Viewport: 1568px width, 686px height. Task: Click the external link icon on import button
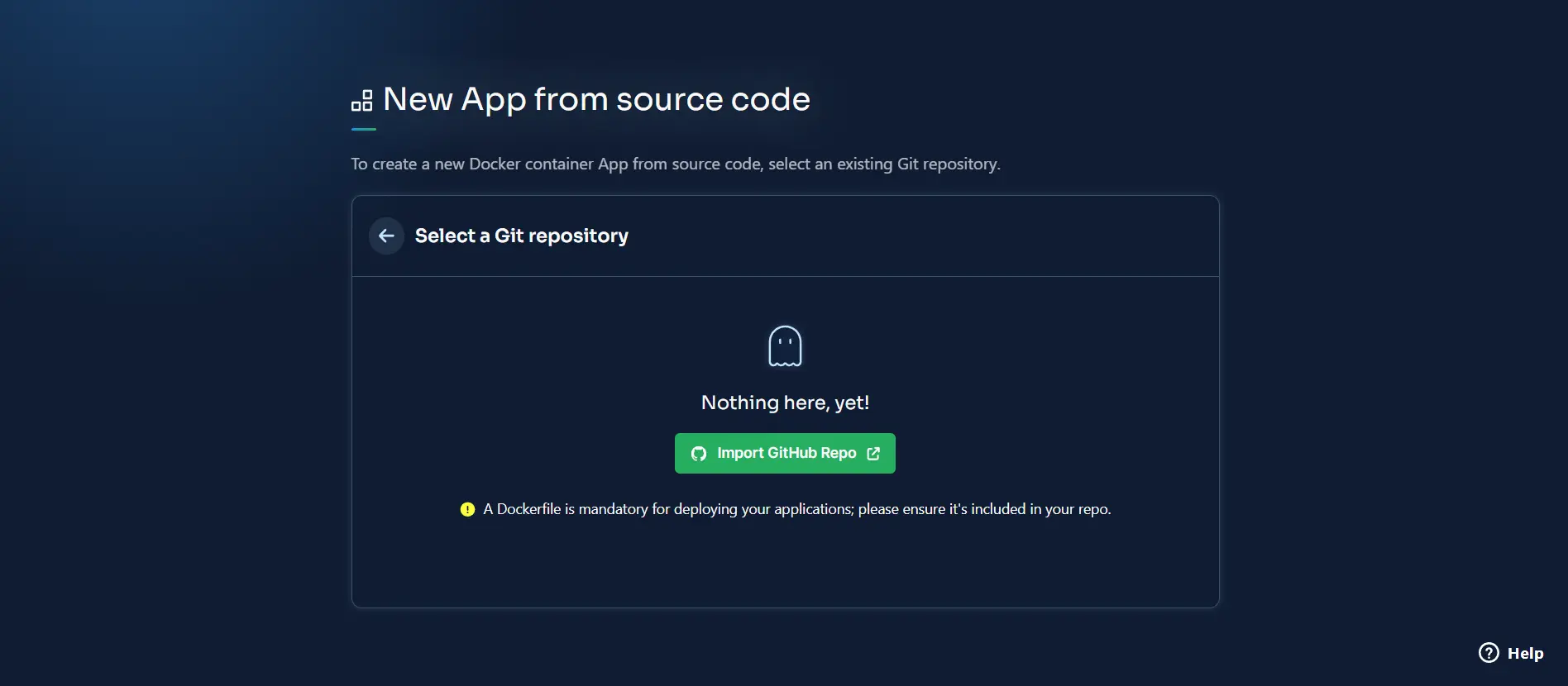pyautogui.click(x=873, y=454)
